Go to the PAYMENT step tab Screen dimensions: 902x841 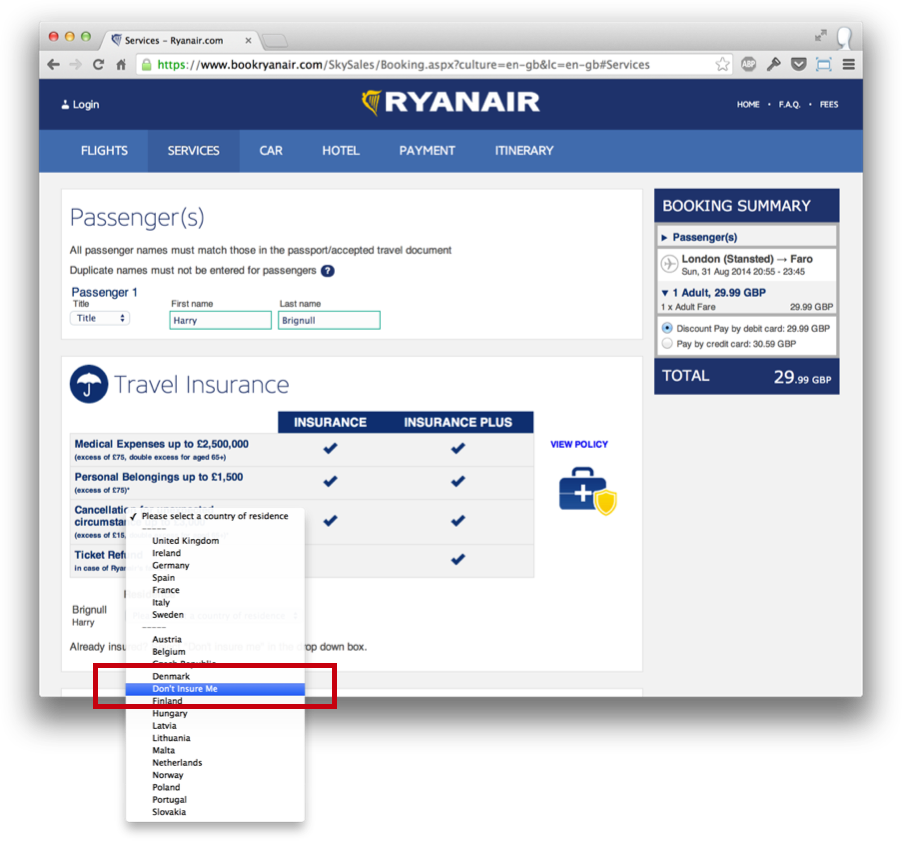(x=427, y=151)
